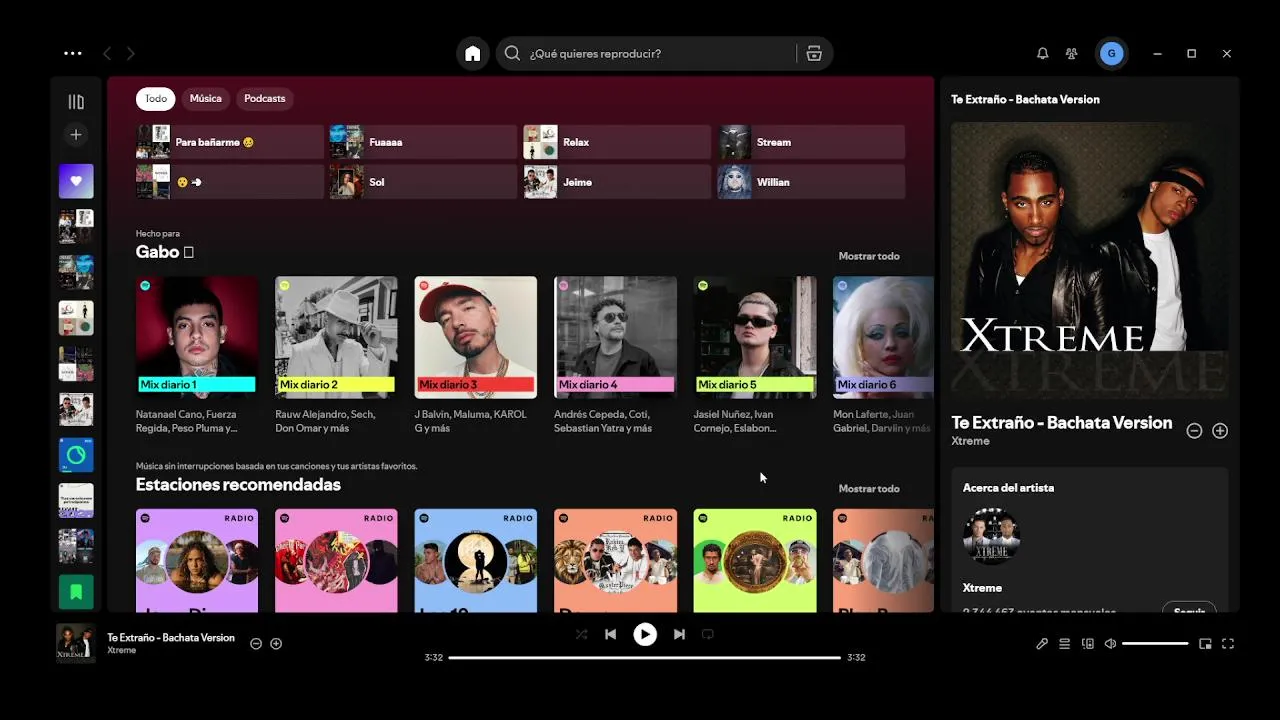Open the Mix diario 2 card
The width and height of the screenshot is (1280, 720).
pyautogui.click(x=336, y=356)
